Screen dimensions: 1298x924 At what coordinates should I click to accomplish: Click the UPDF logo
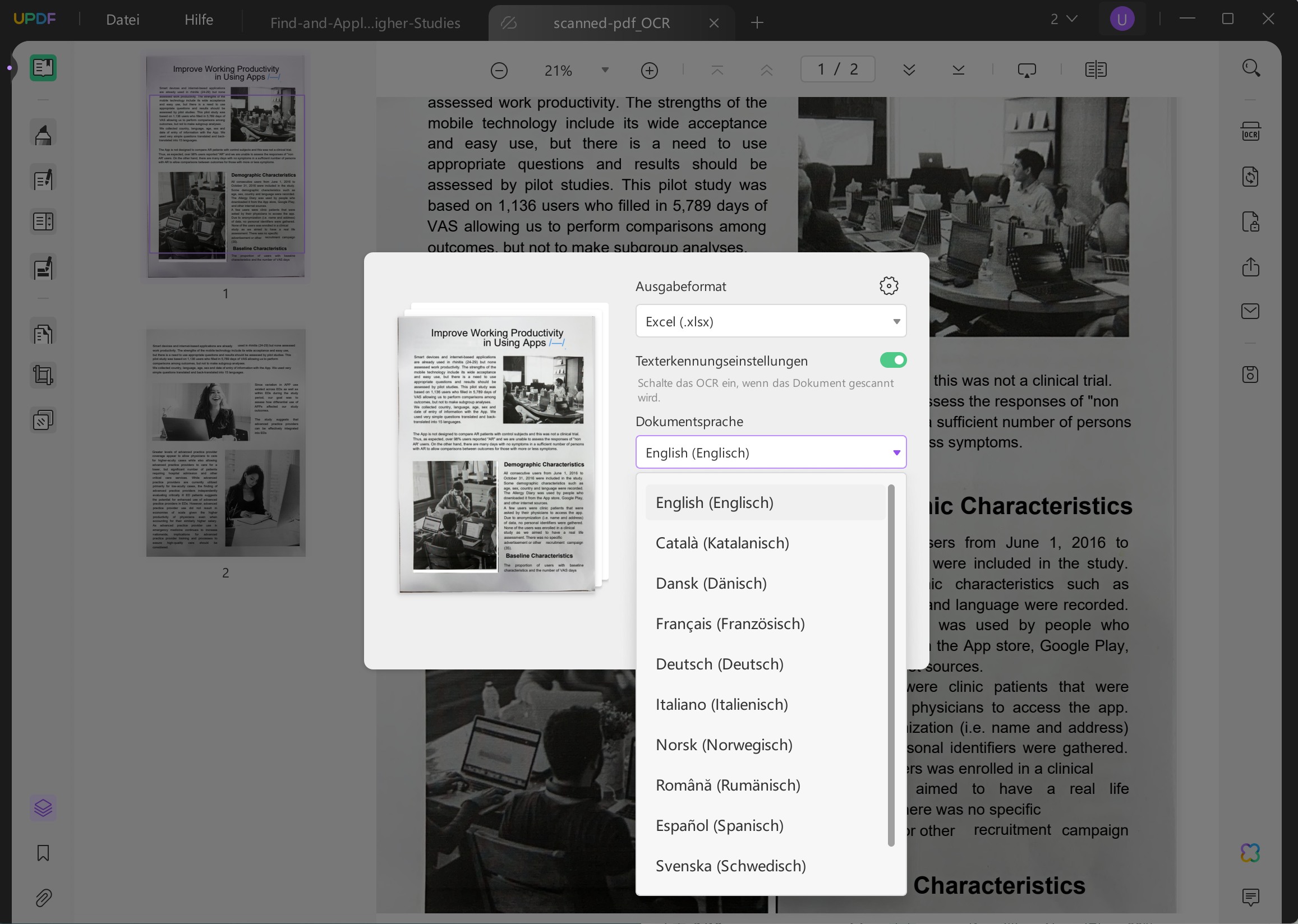(35, 19)
